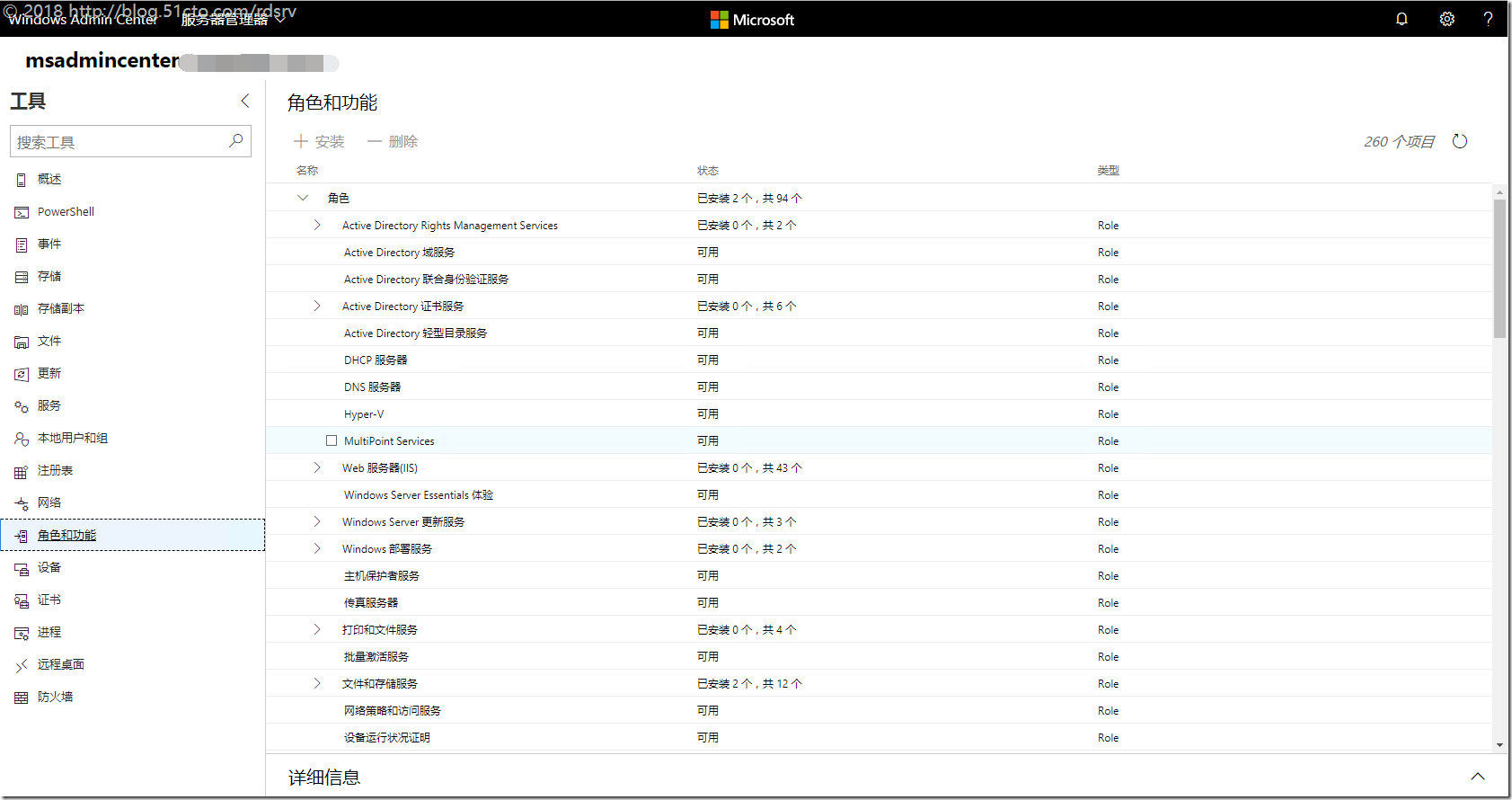Image resolution: width=1512 pixels, height=800 pixels.
Task: Select 网络策略和访问服务 row
Action: pos(879,710)
